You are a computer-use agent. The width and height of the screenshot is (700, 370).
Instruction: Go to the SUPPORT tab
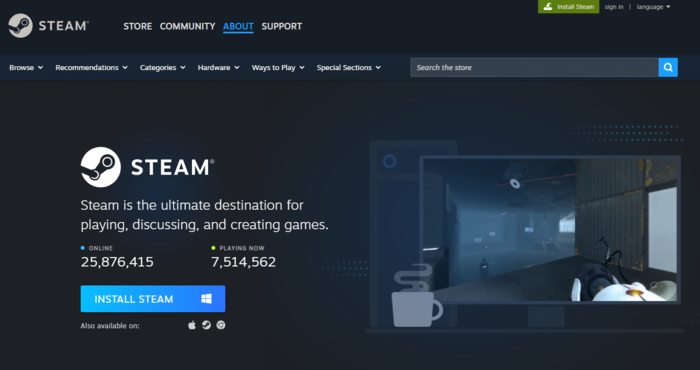(x=282, y=26)
